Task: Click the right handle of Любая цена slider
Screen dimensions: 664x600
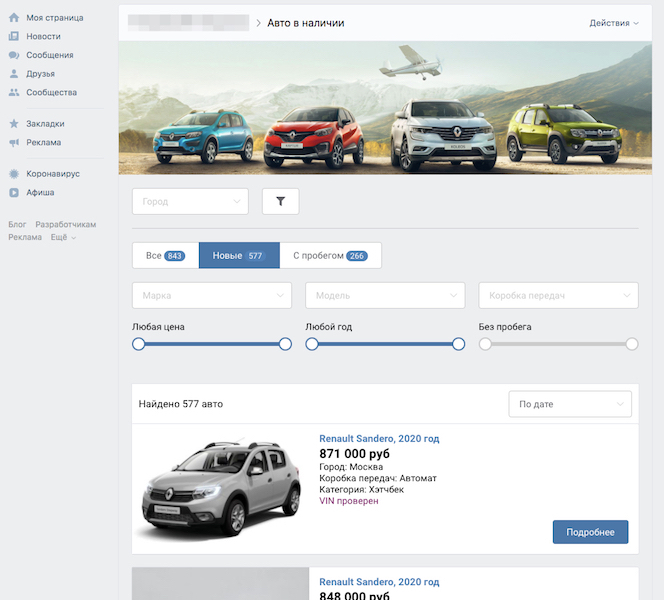Action: tap(285, 344)
